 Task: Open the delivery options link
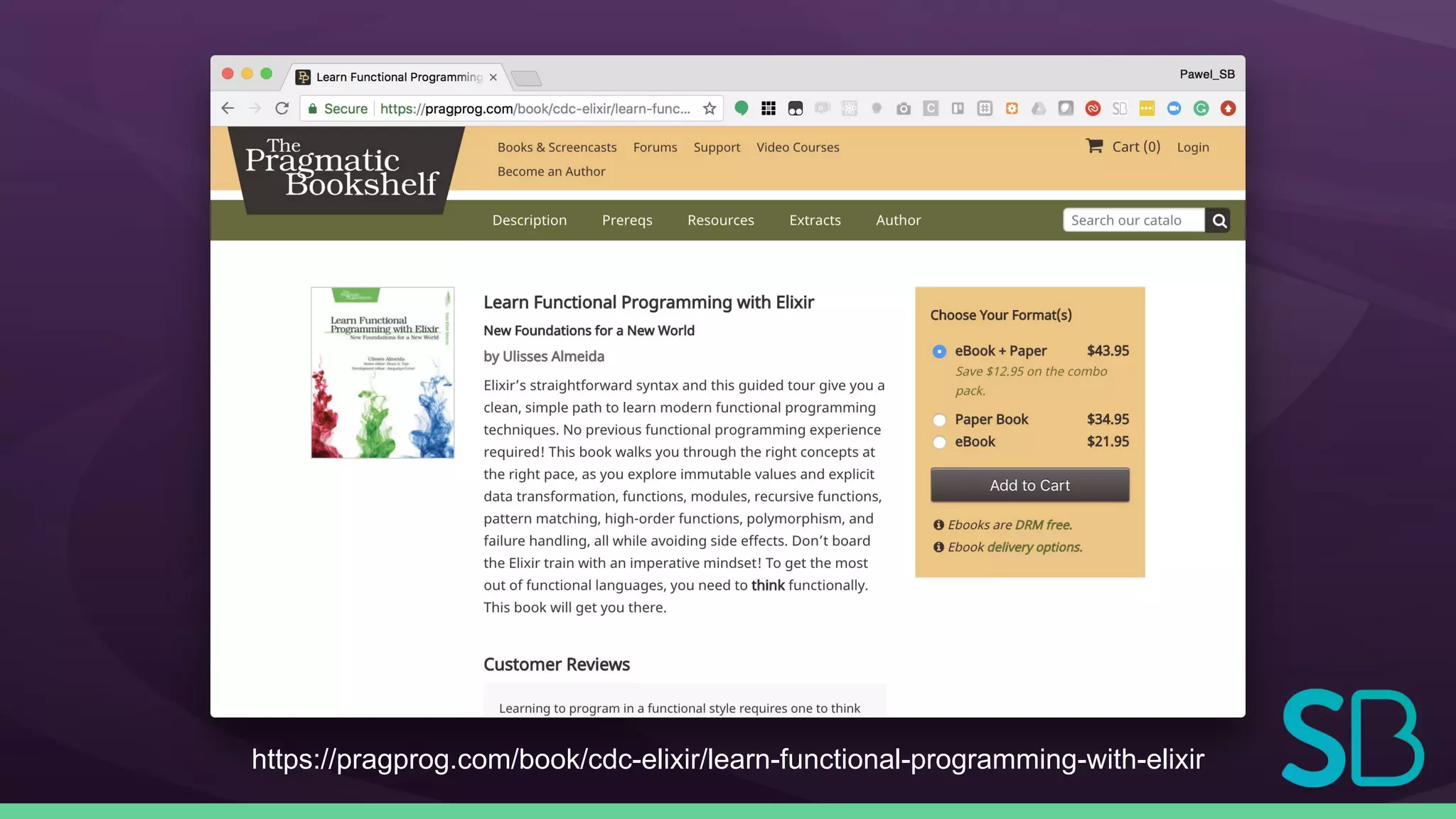pos(1034,547)
